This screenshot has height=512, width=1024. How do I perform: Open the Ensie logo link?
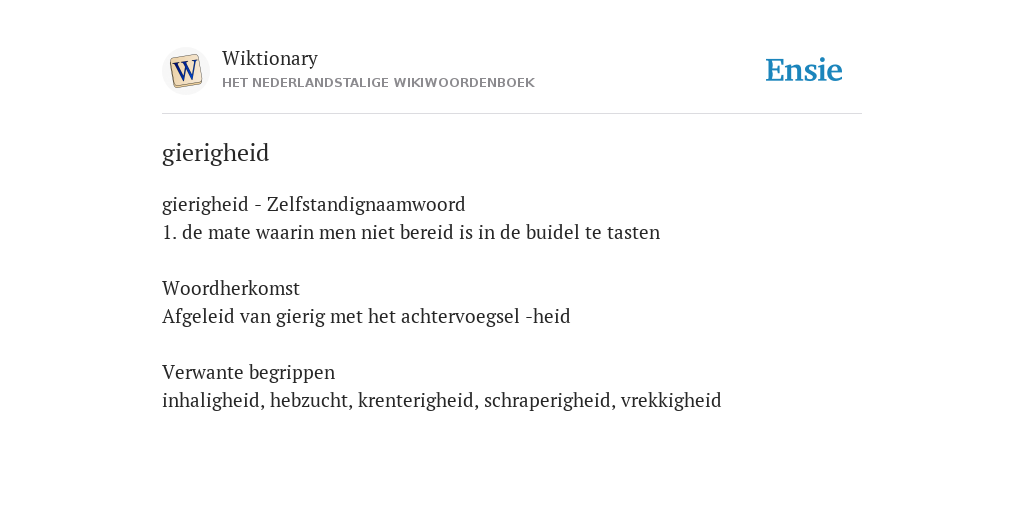tap(804, 70)
